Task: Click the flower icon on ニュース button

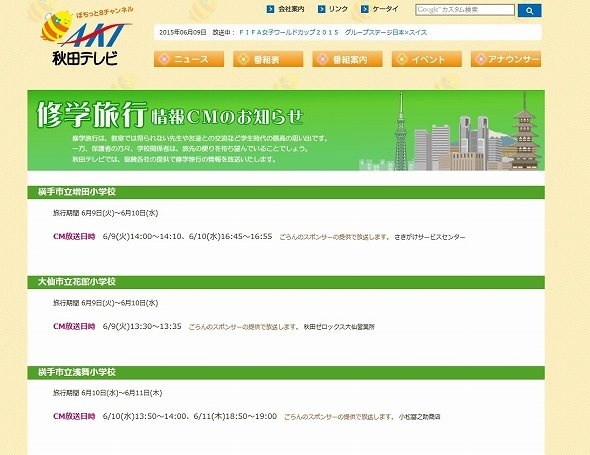Action: point(164,59)
